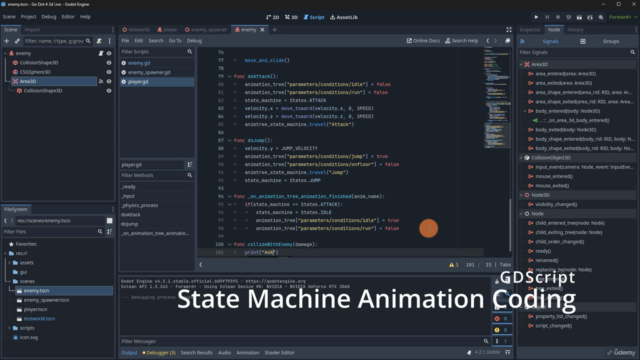
Task: Open Search Help
Action: pos(461,40)
